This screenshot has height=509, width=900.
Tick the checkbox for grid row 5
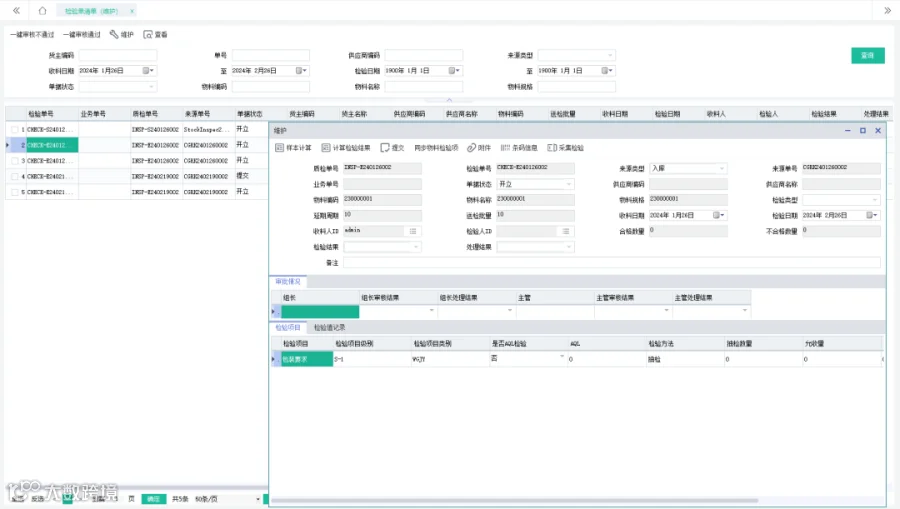[x=14, y=192]
